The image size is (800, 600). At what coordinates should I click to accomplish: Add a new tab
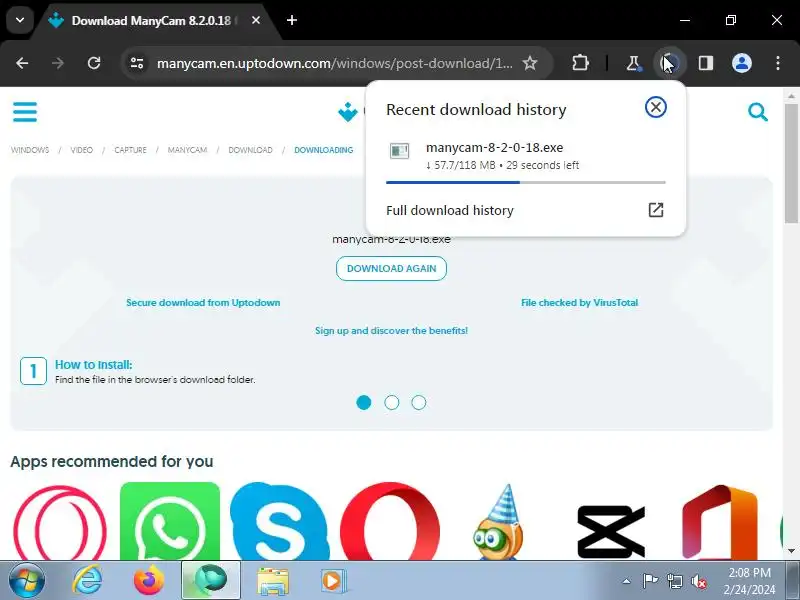pyautogui.click(x=292, y=20)
